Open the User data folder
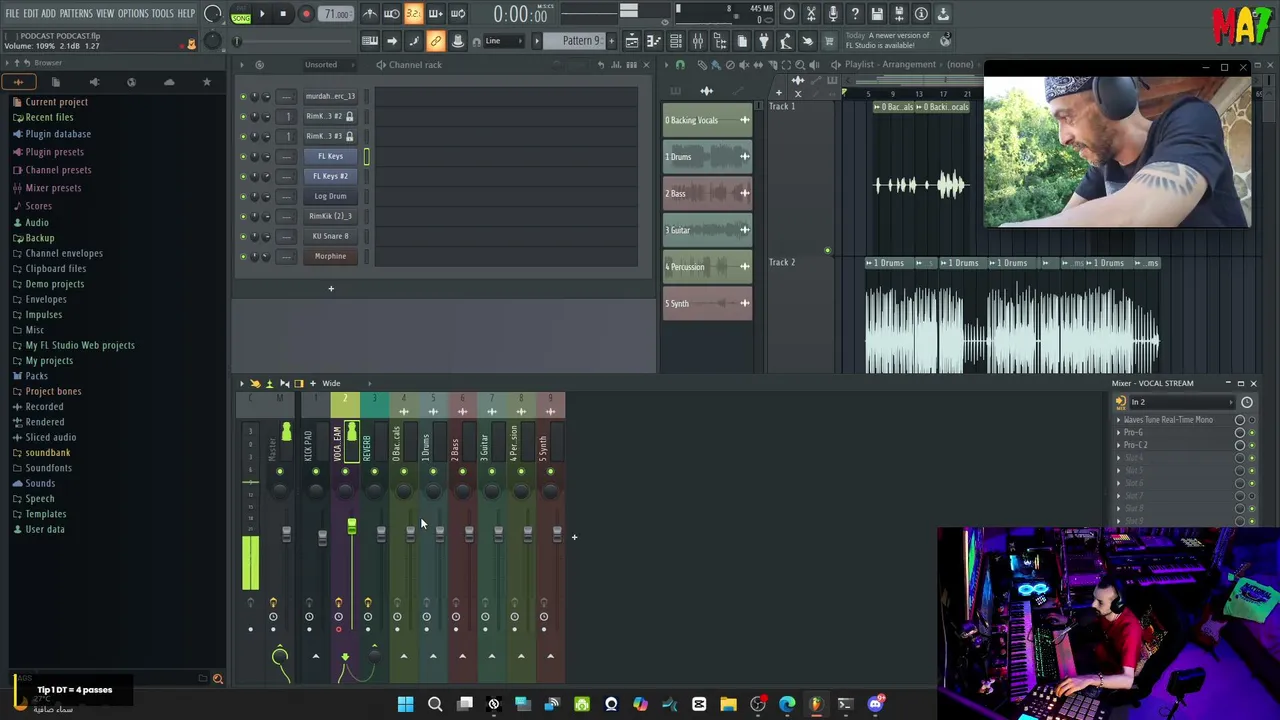The image size is (1280, 720). click(44, 529)
